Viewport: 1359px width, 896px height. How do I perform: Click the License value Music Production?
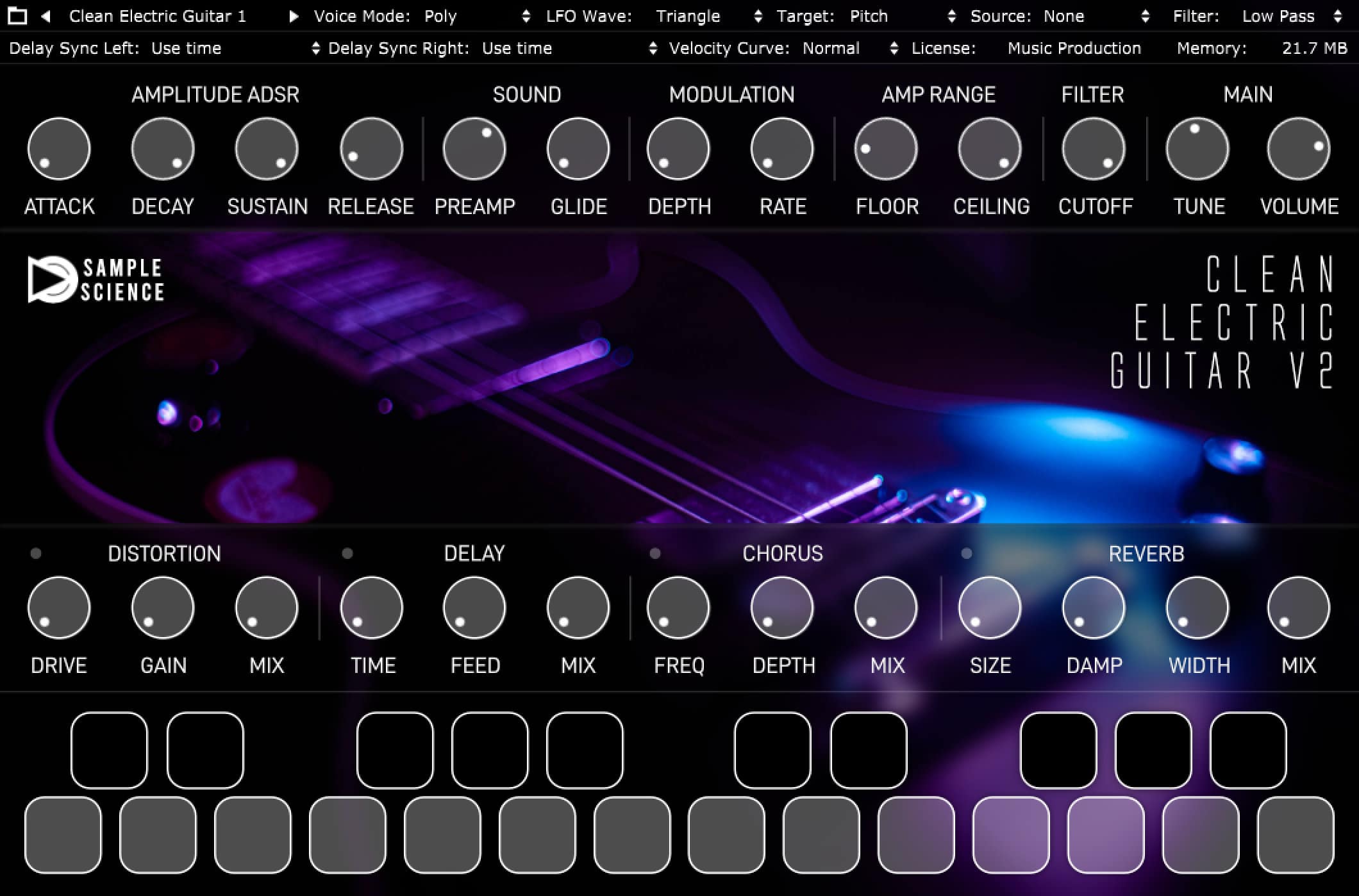(1074, 48)
